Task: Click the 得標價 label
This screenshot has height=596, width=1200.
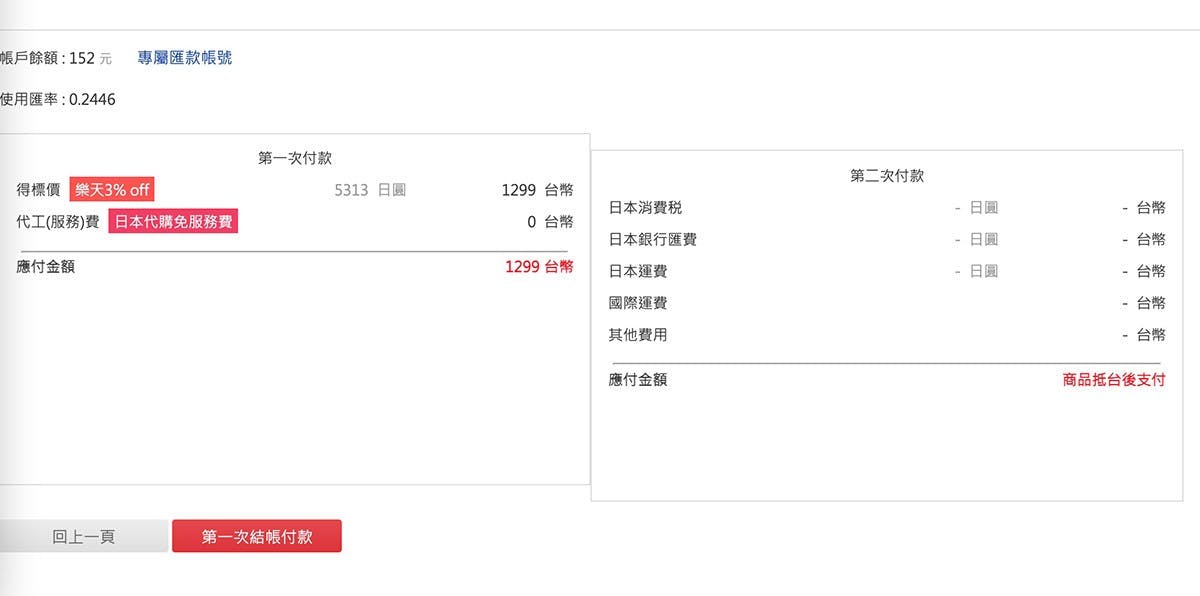Action: [x=39, y=190]
